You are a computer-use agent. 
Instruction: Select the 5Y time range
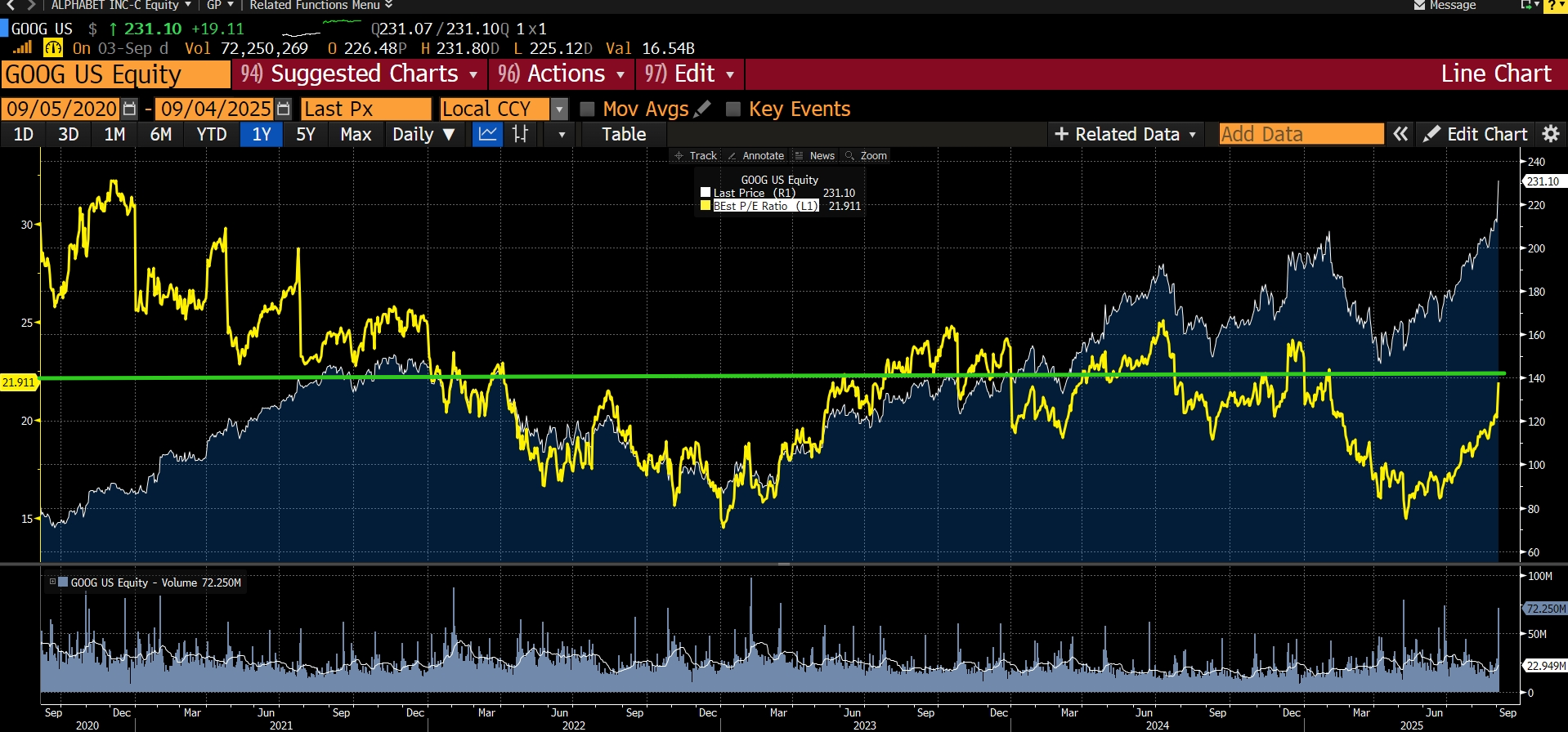pos(306,134)
